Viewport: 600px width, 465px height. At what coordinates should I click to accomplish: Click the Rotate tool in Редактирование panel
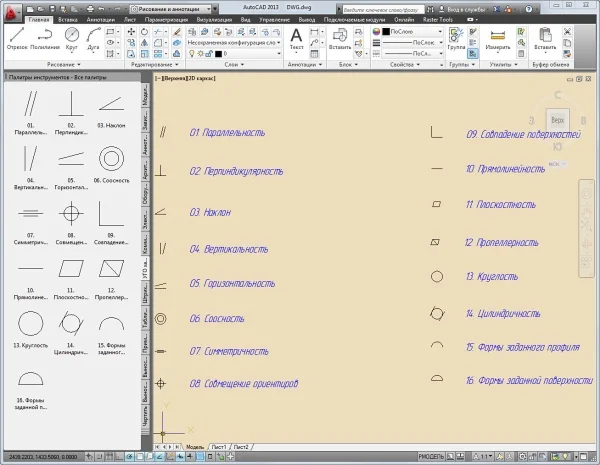[x=144, y=32]
